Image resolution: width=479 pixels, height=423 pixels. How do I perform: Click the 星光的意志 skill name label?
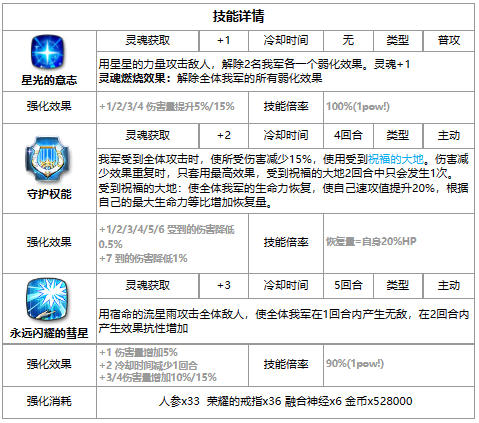[x=49, y=80]
